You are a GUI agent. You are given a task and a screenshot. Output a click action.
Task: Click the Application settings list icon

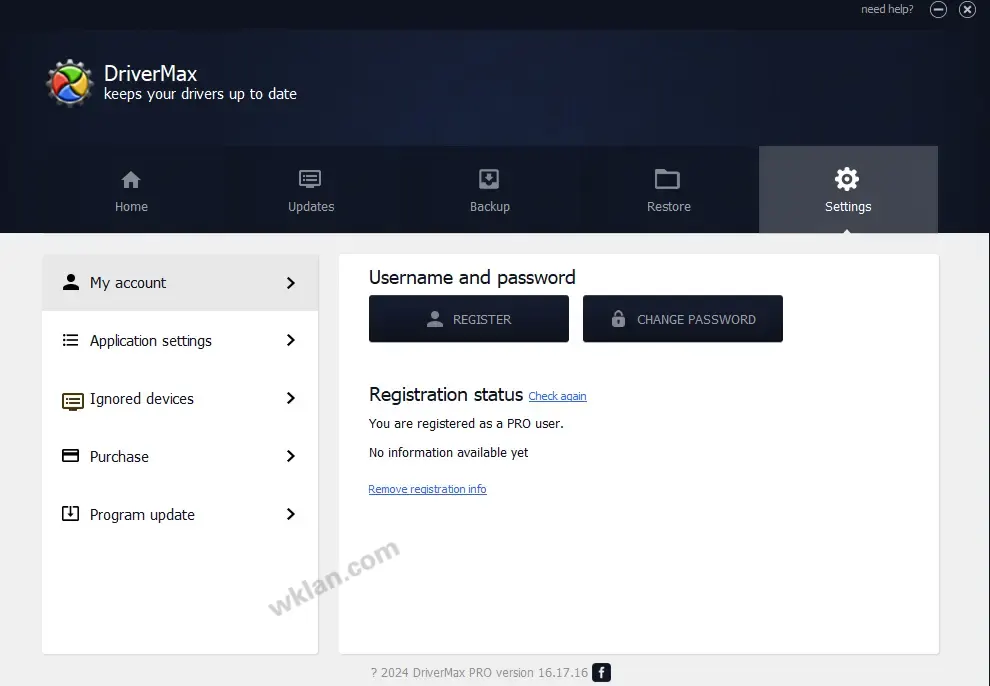(71, 340)
